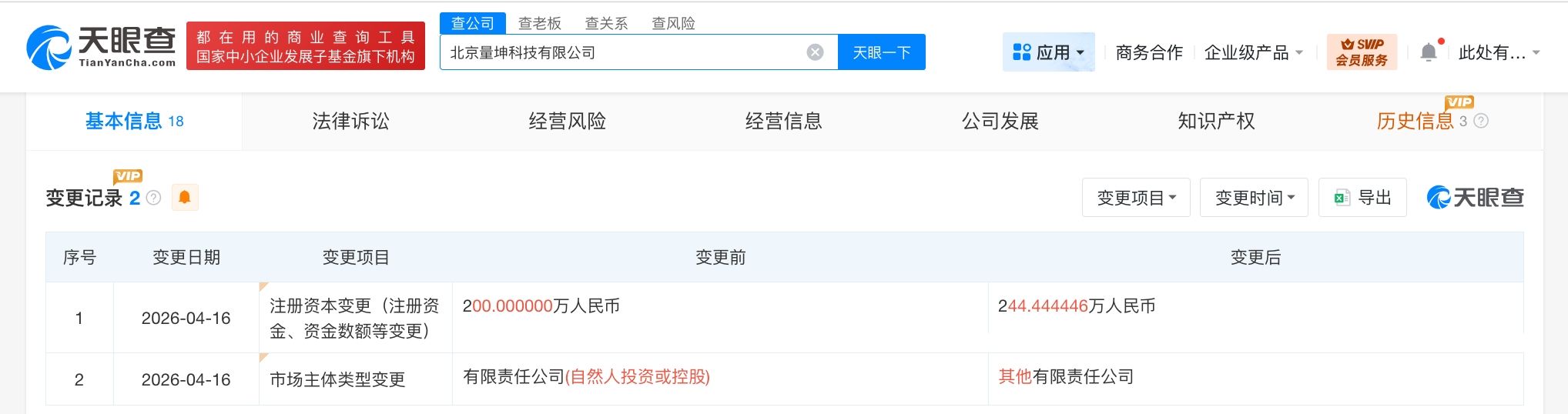Screen dimensions: 1568x414
Task: Click the company name search input field
Action: point(624,52)
